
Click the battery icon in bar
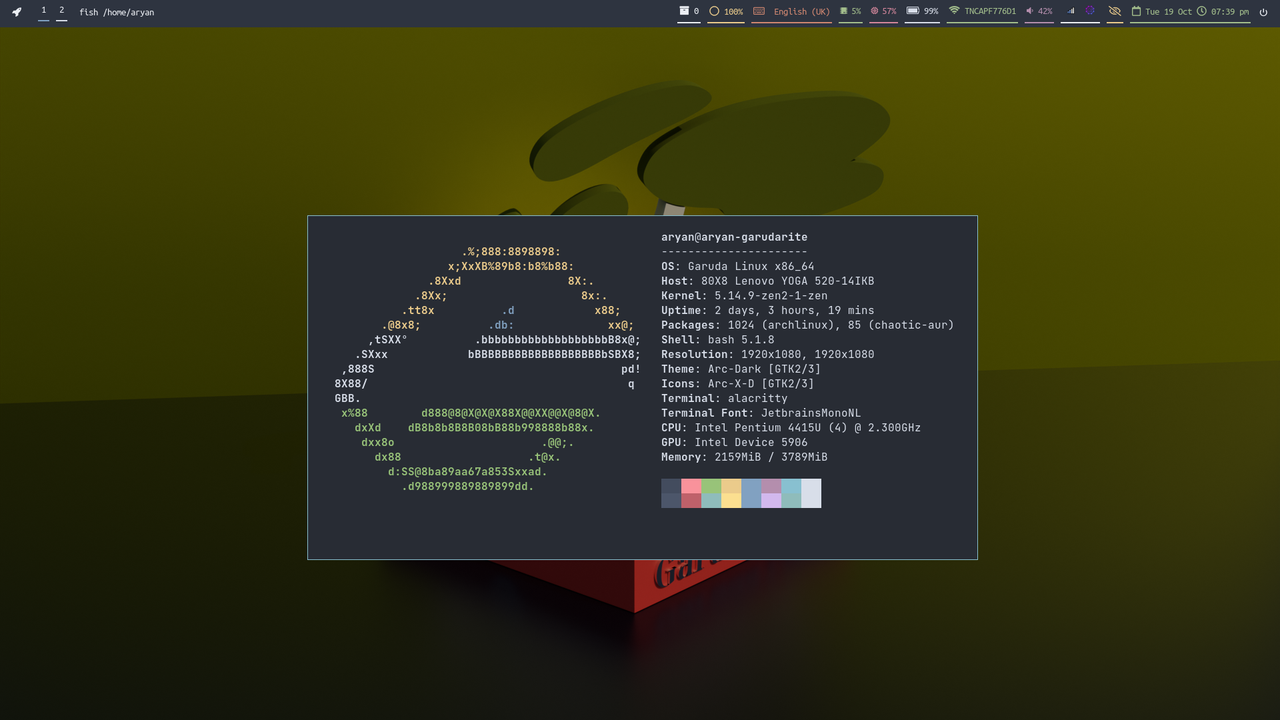point(913,11)
